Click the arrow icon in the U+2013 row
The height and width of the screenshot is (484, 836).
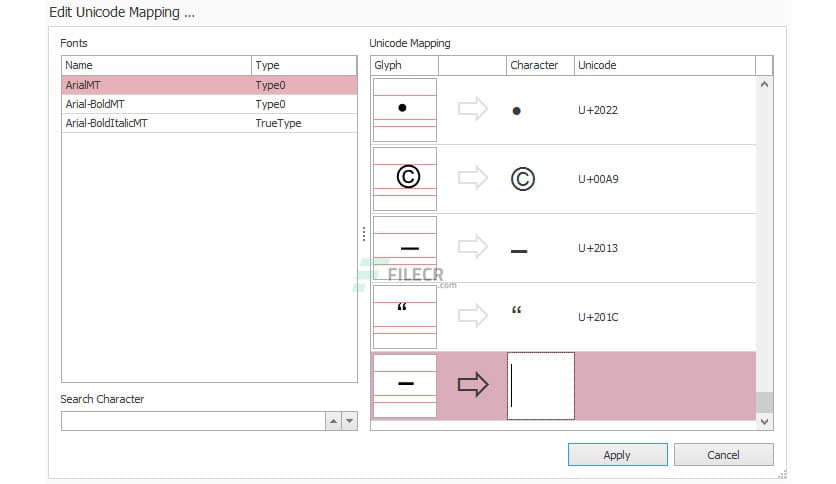coord(472,247)
